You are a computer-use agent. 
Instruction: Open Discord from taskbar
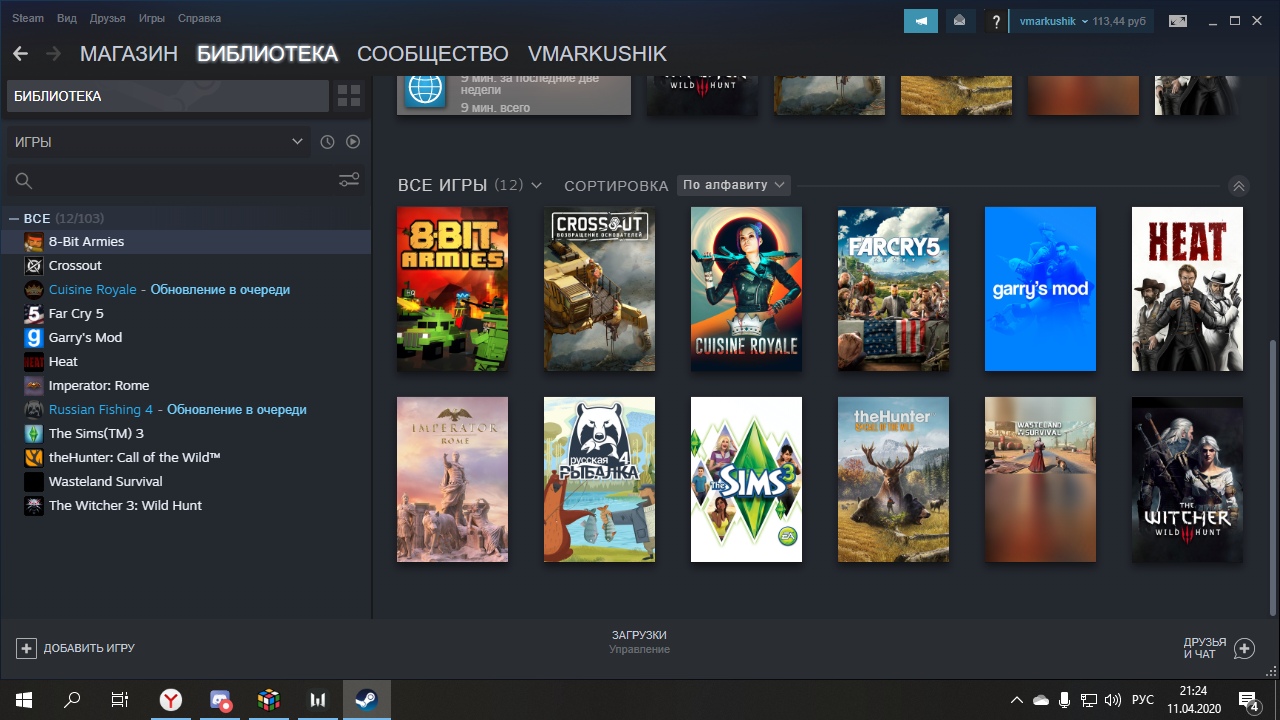pyautogui.click(x=220, y=700)
